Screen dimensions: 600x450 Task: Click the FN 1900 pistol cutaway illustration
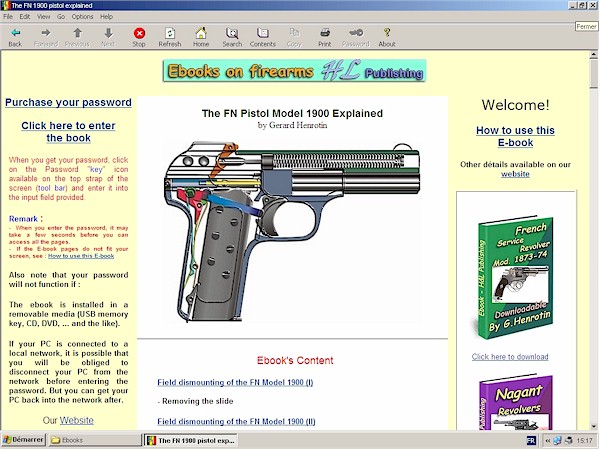293,232
